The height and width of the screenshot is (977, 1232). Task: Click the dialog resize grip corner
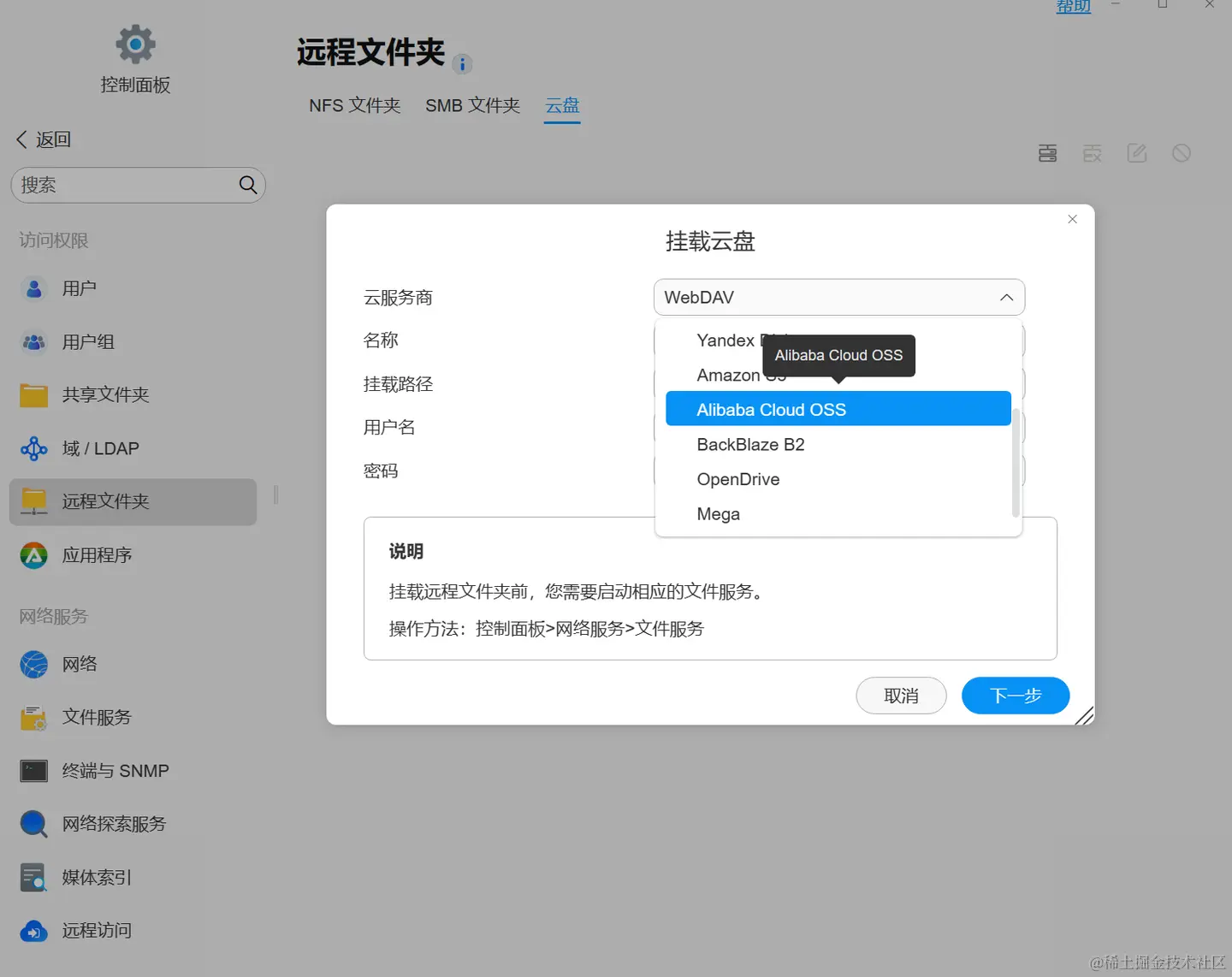click(1084, 716)
